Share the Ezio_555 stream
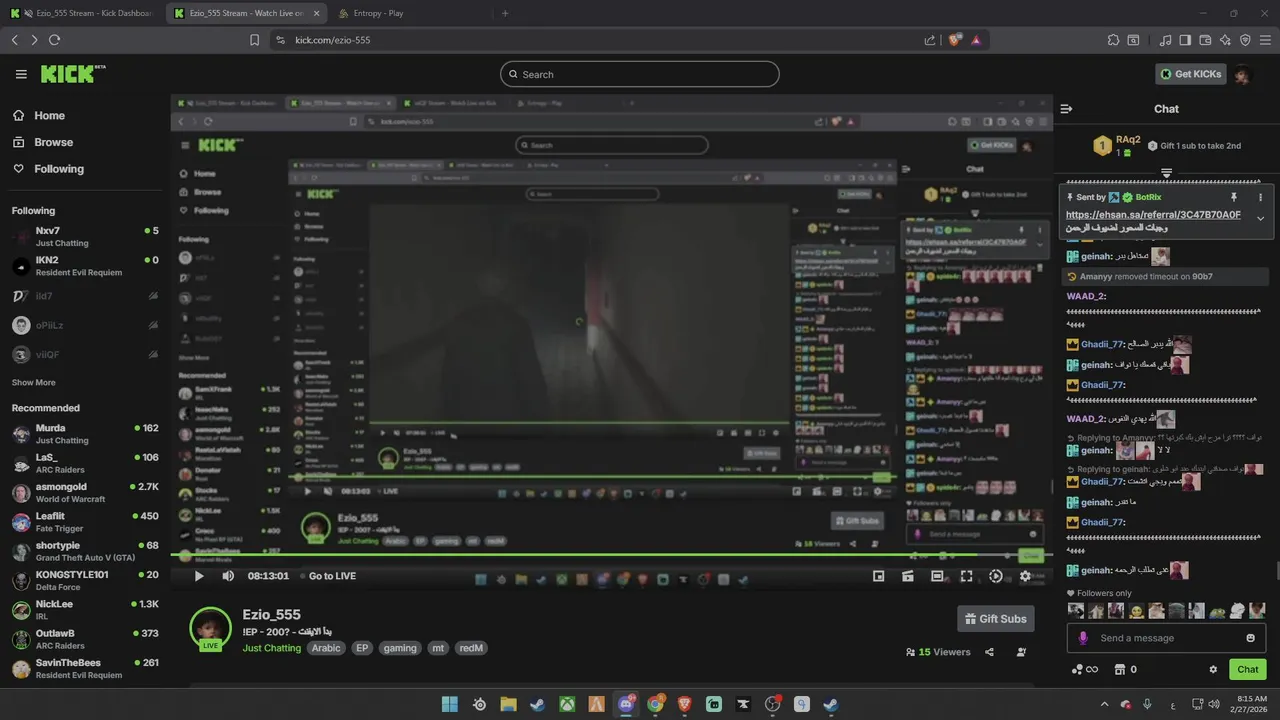Image resolution: width=1280 pixels, height=720 pixels. click(x=989, y=652)
